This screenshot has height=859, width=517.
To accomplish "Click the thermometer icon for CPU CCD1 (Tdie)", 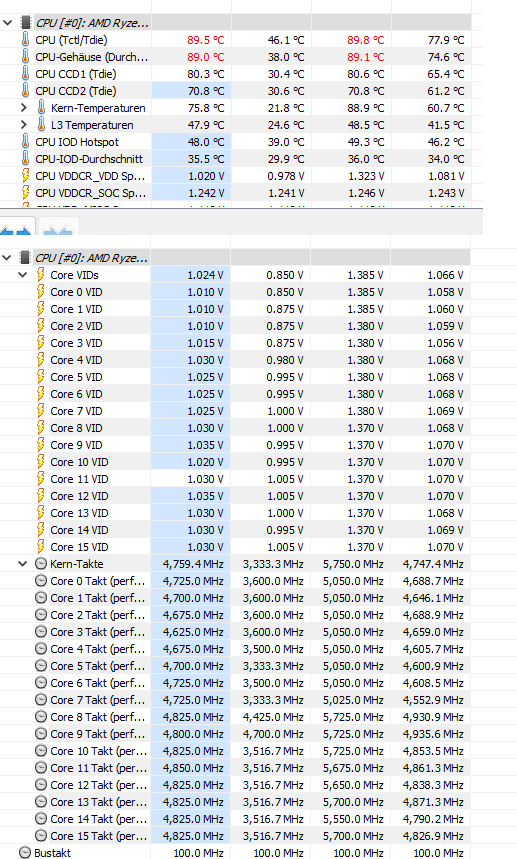I will point(25,73).
